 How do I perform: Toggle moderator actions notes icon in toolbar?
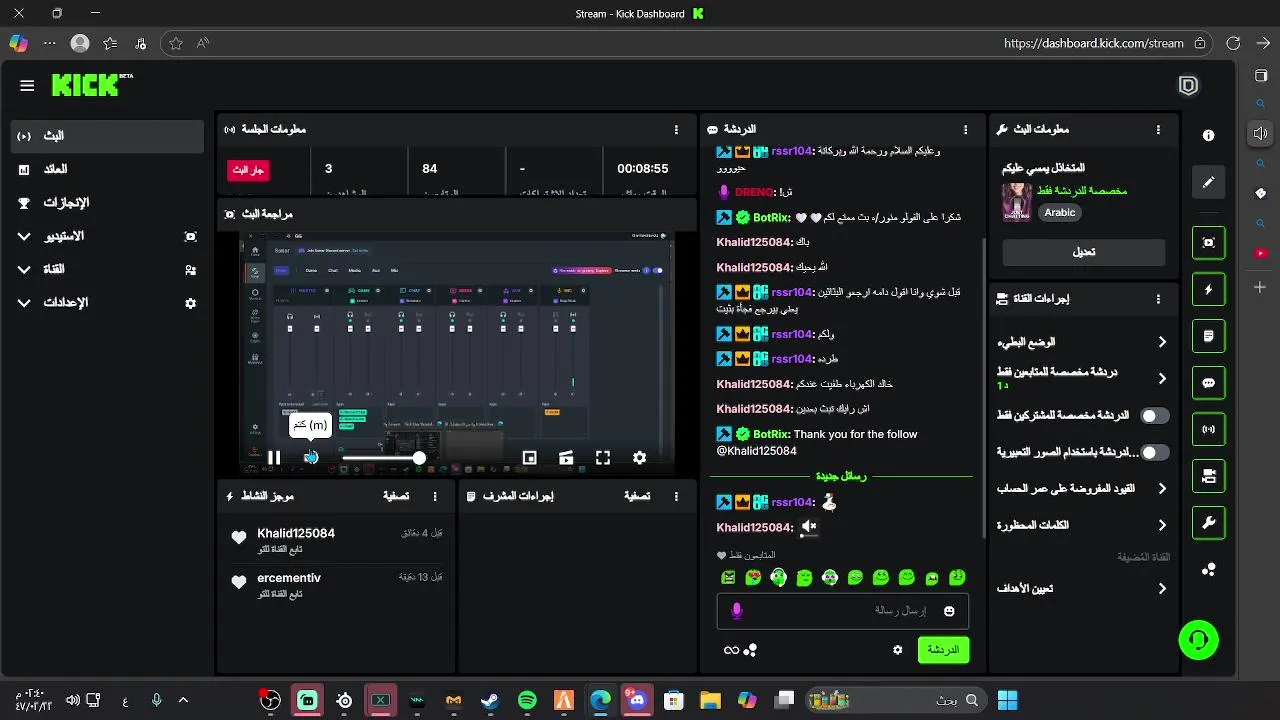click(1208, 337)
